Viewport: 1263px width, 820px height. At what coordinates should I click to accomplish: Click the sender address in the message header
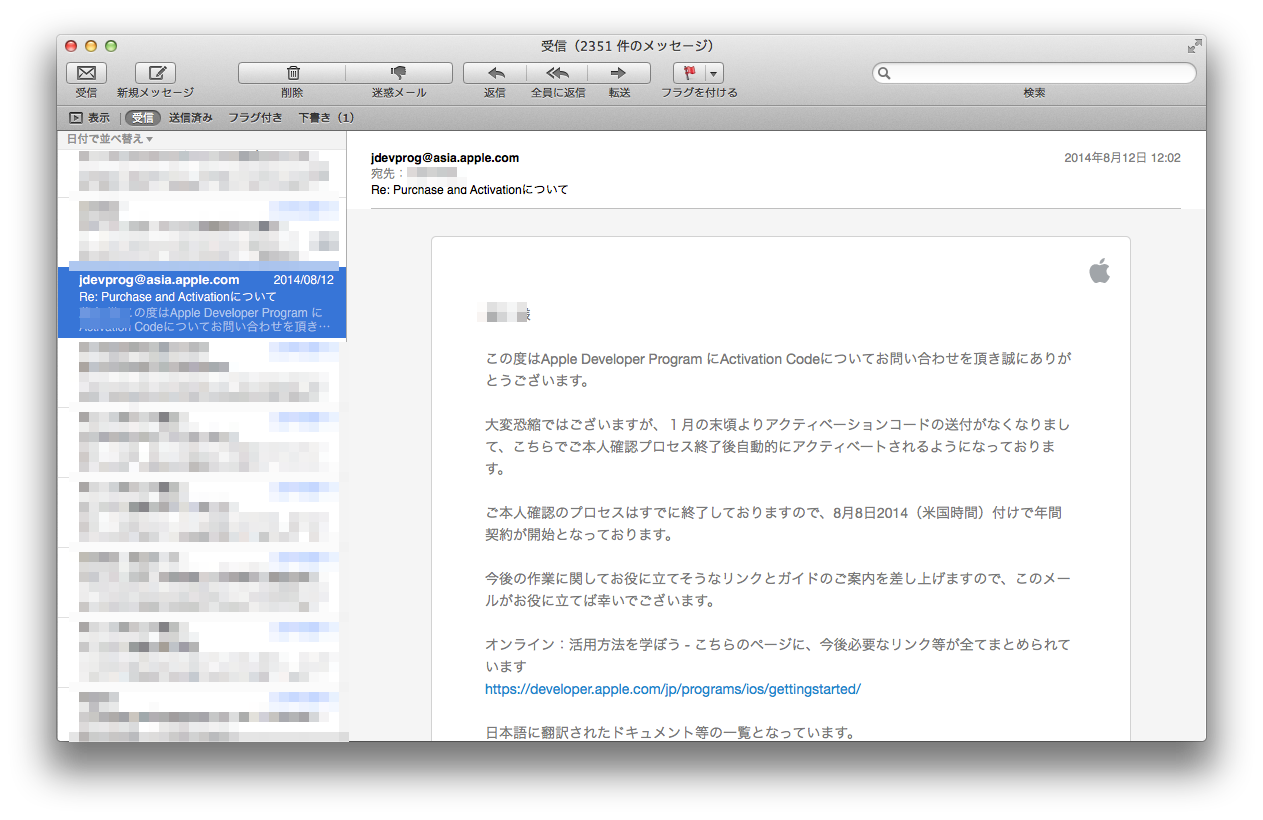coord(445,158)
